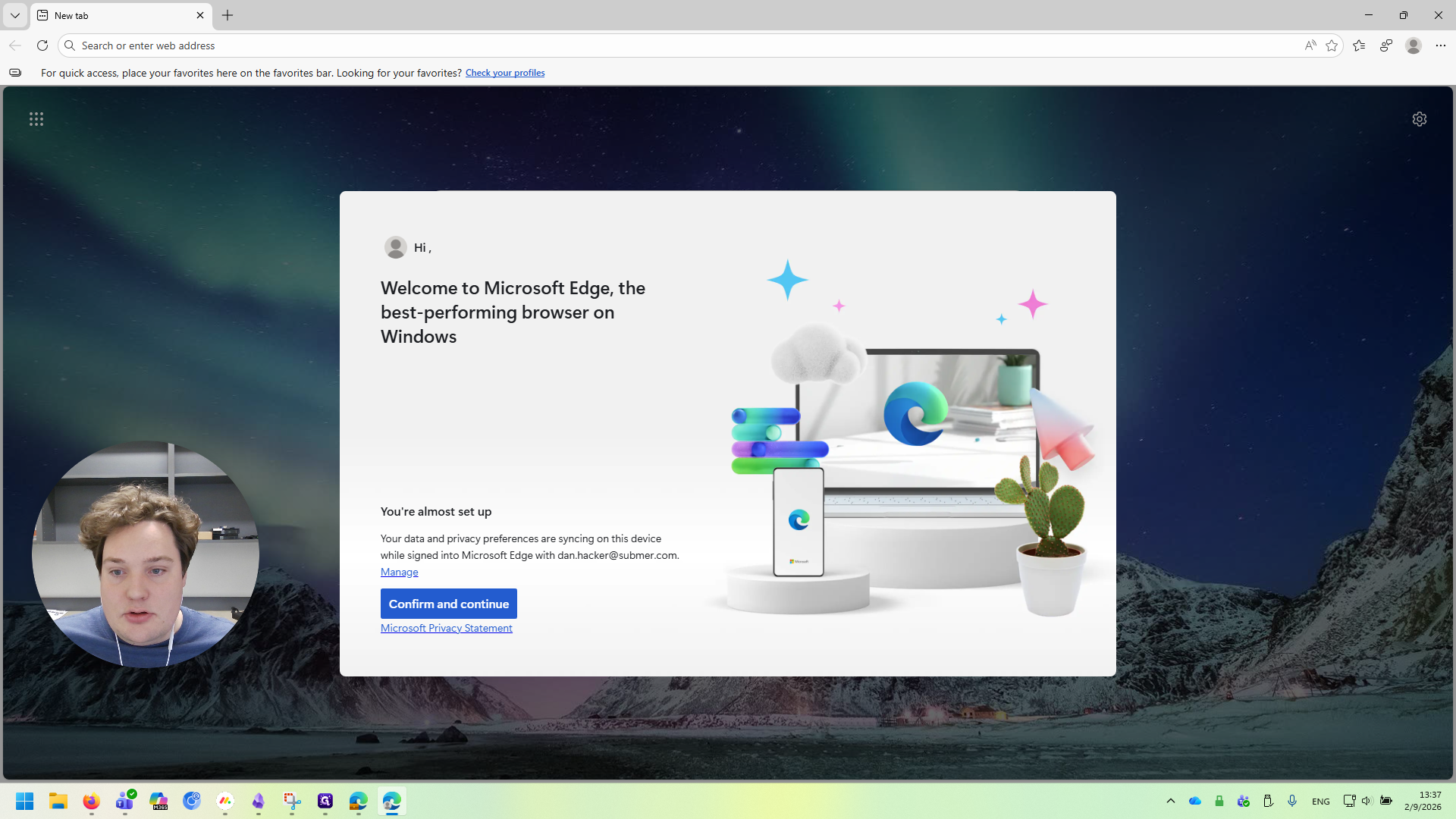1456x819 pixels.
Task: Open Firefox from the taskbar
Action: coord(92,801)
